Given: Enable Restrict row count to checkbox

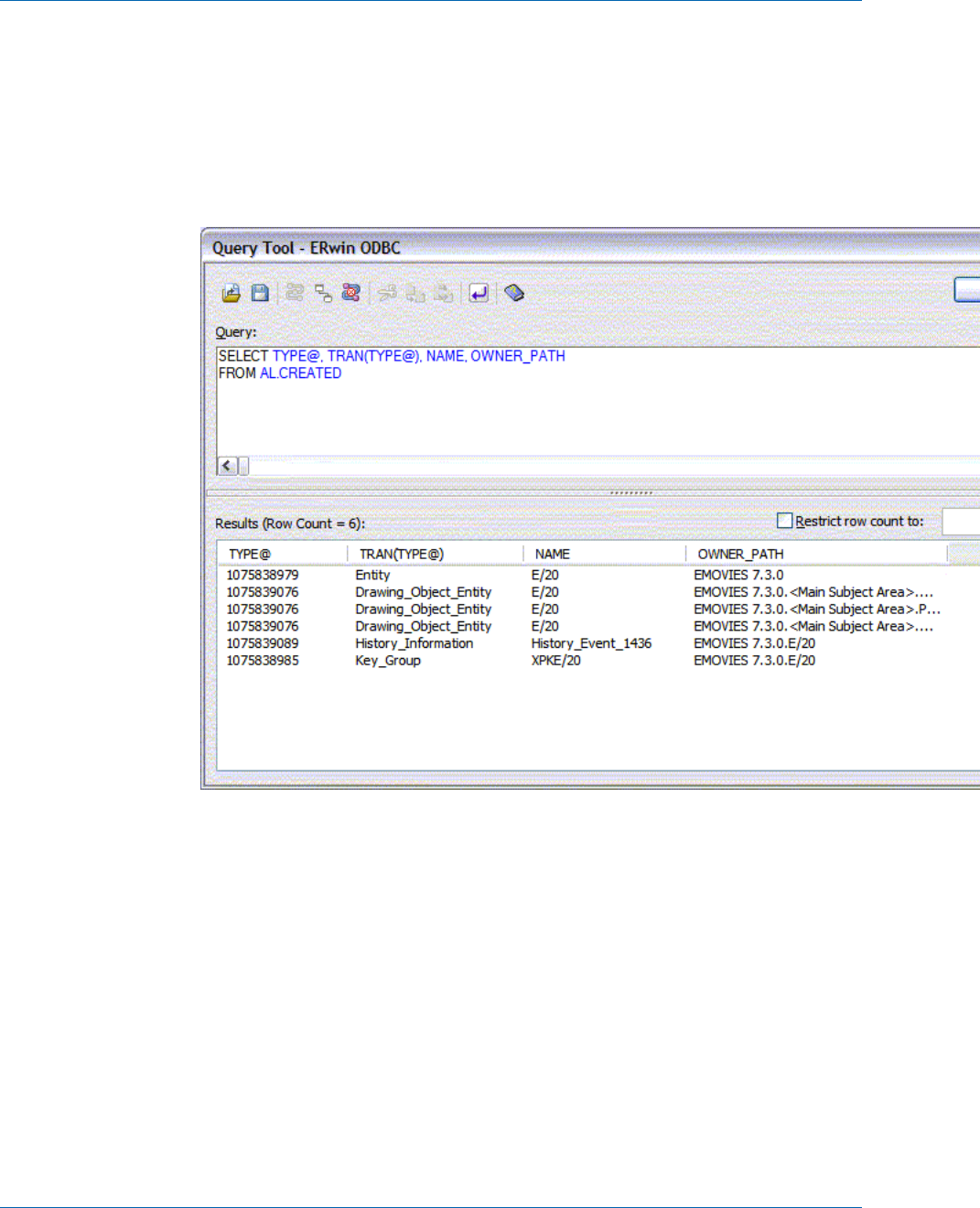Looking at the screenshot, I should pos(784,521).
